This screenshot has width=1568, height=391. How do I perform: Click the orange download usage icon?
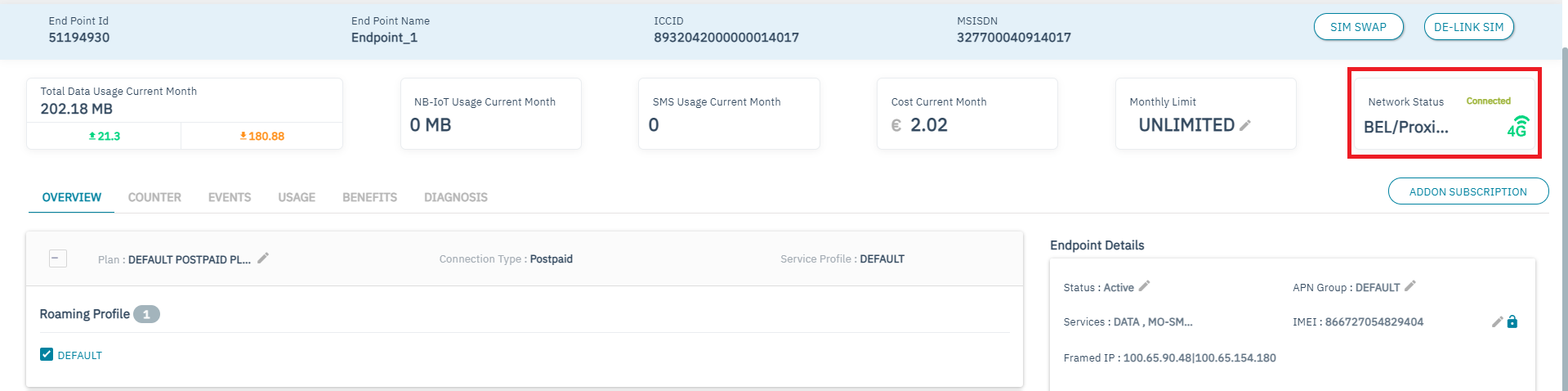pyautogui.click(x=243, y=137)
